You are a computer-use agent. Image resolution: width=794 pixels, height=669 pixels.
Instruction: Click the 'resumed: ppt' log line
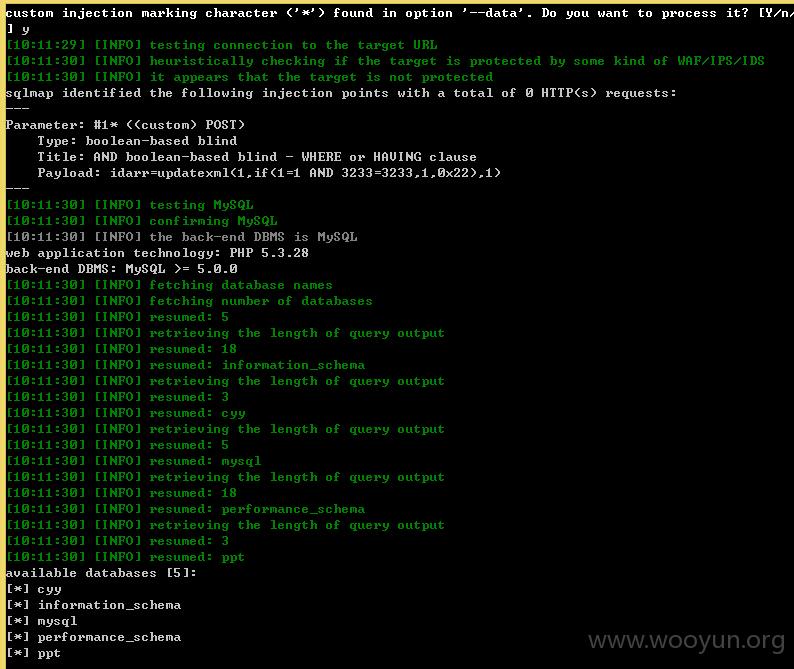click(126, 557)
